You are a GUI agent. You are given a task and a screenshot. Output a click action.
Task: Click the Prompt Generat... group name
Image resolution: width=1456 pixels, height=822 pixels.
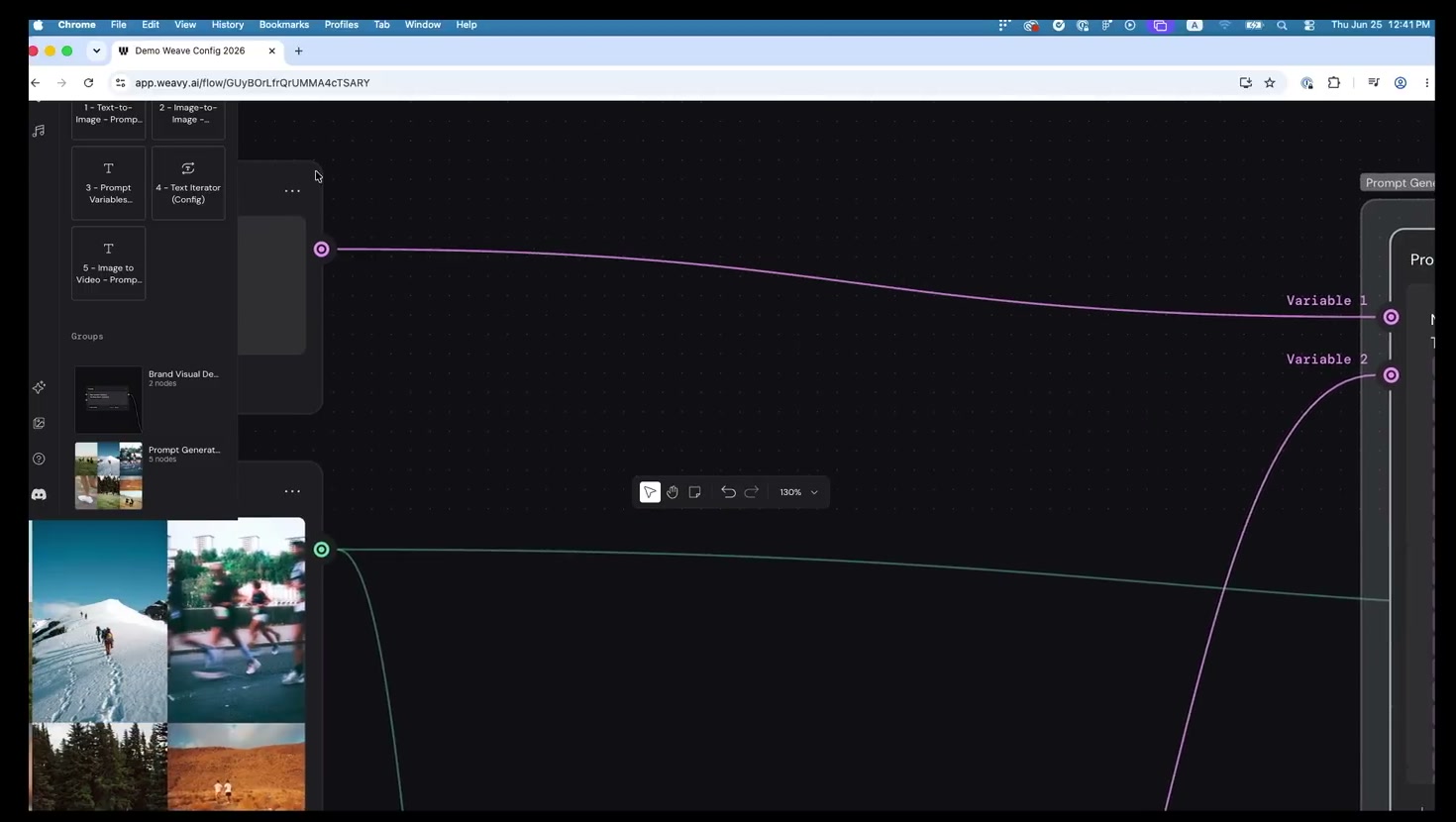click(184, 450)
